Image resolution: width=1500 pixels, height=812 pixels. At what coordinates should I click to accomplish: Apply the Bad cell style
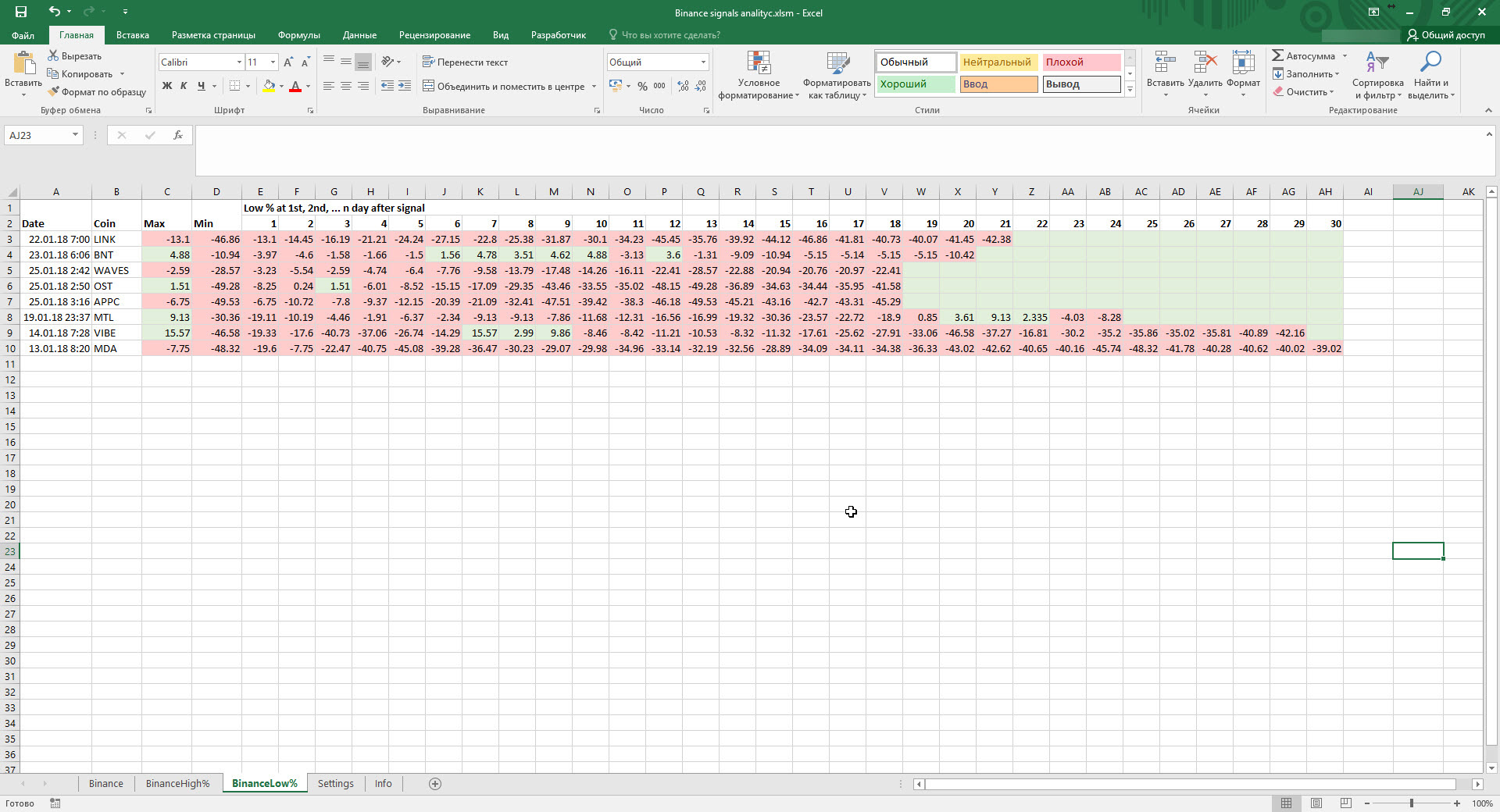tap(1081, 62)
